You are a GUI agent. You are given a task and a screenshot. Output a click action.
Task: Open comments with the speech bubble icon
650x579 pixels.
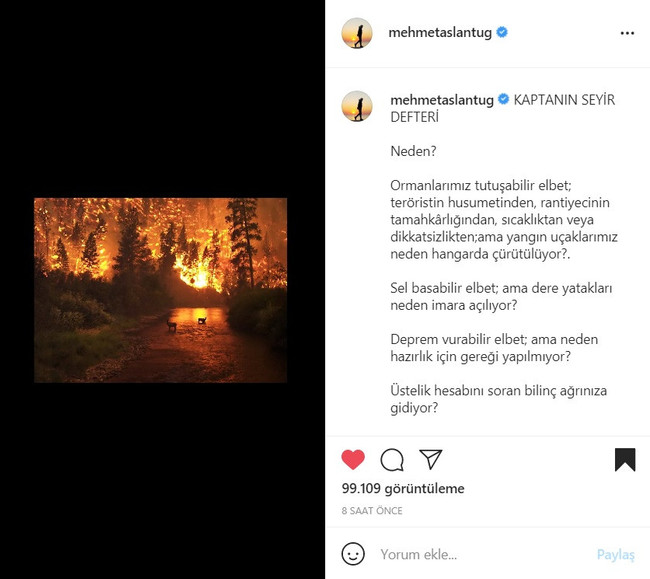pyautogui.click(x=392, y=460)
